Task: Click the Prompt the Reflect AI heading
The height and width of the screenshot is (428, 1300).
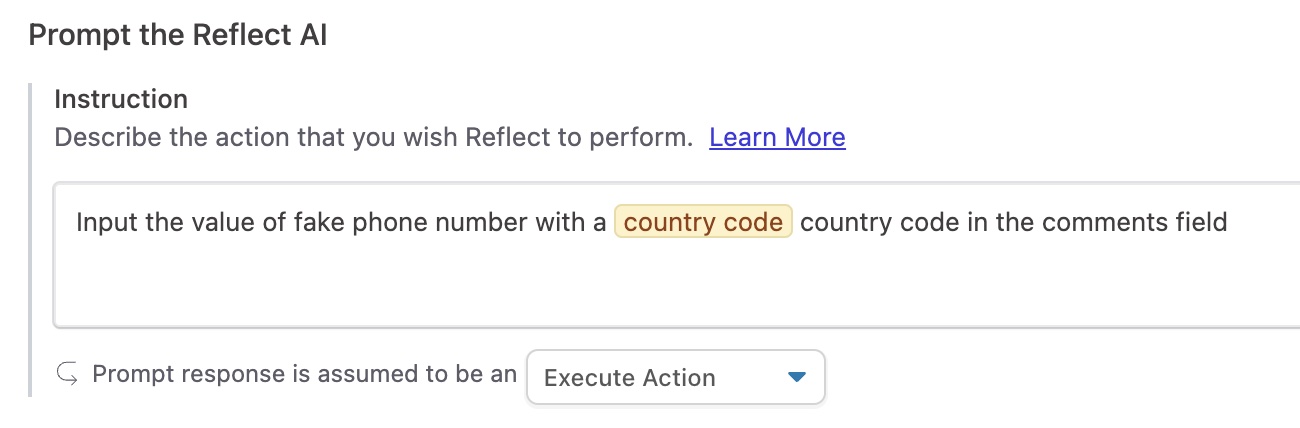Action: [x=178, y=36]
